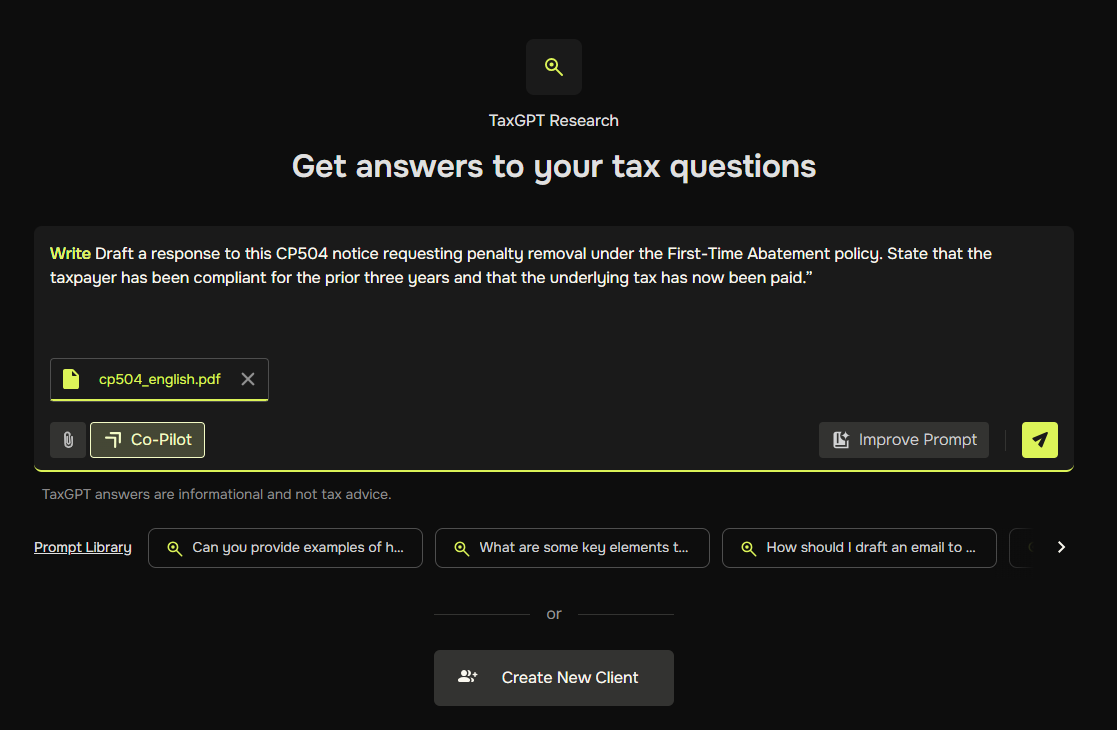The height and width of the screenshot is (730, 1117).
Task: Click the paperclip attach file icon
Action: click(x=68, y=440)
